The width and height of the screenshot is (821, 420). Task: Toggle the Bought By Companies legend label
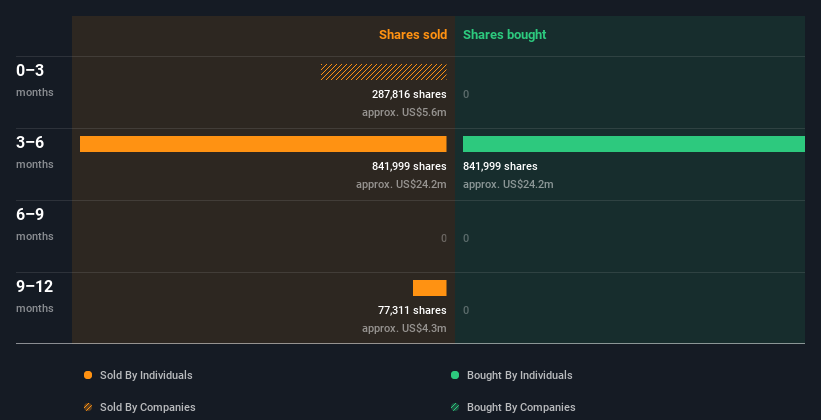(521, 407)
